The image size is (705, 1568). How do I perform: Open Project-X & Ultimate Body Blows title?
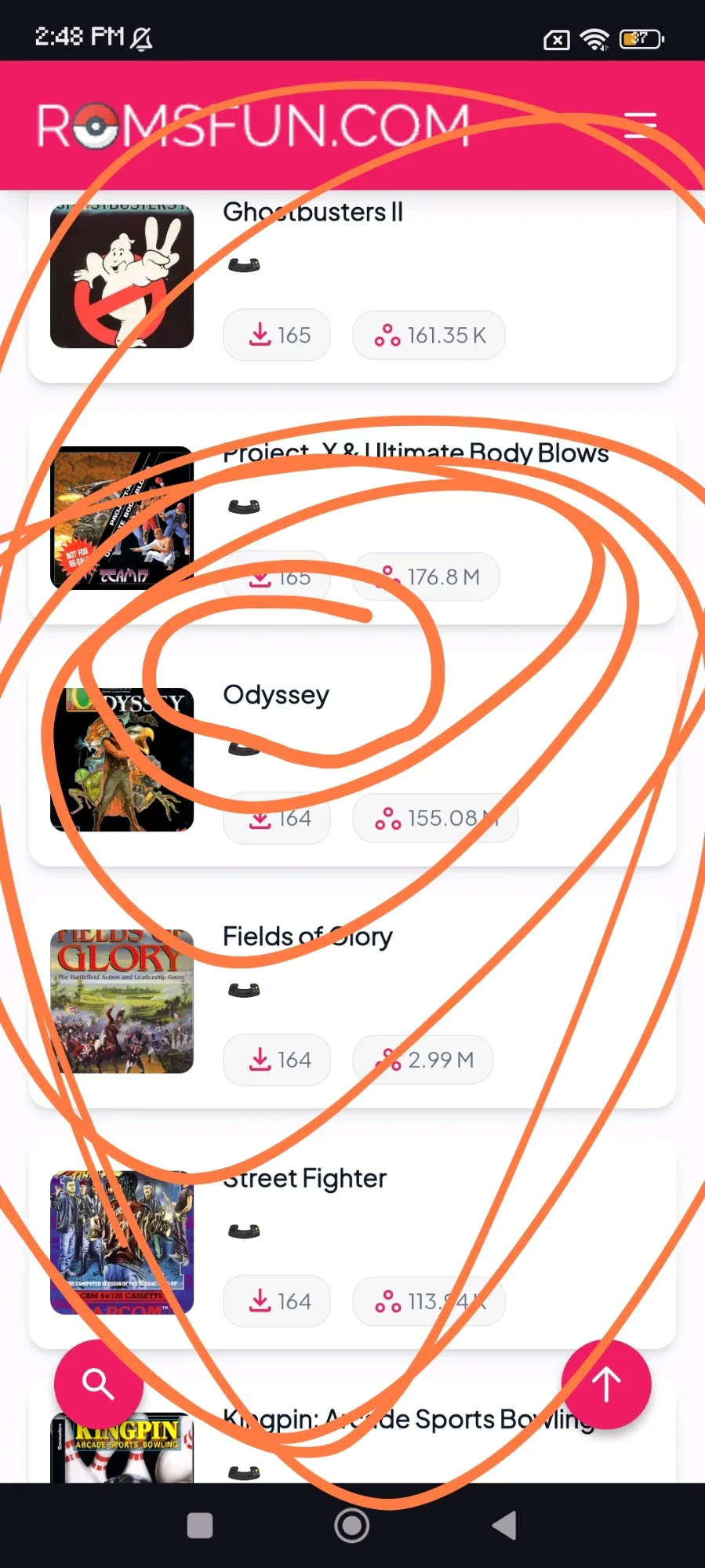click(416, 453)
